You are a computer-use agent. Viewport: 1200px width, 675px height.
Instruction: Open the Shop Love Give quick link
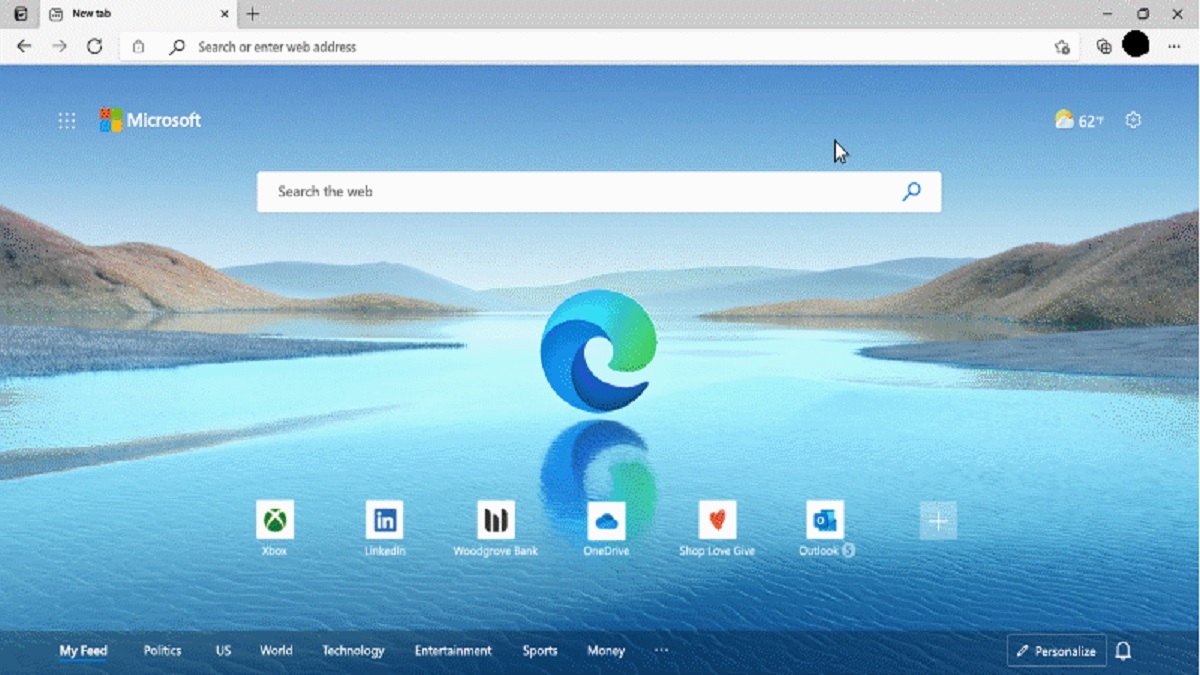coord(717,529)
